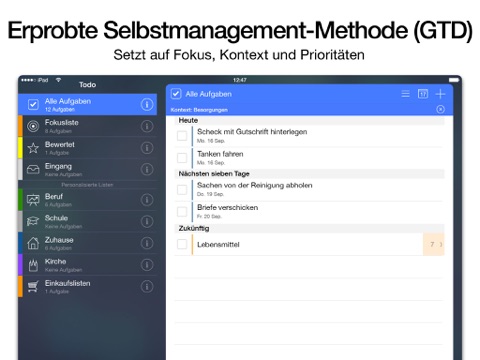Click the Zukünftig section header
Image resolution: width=480 pixels, height=360 pixels.
coord(309,228)
